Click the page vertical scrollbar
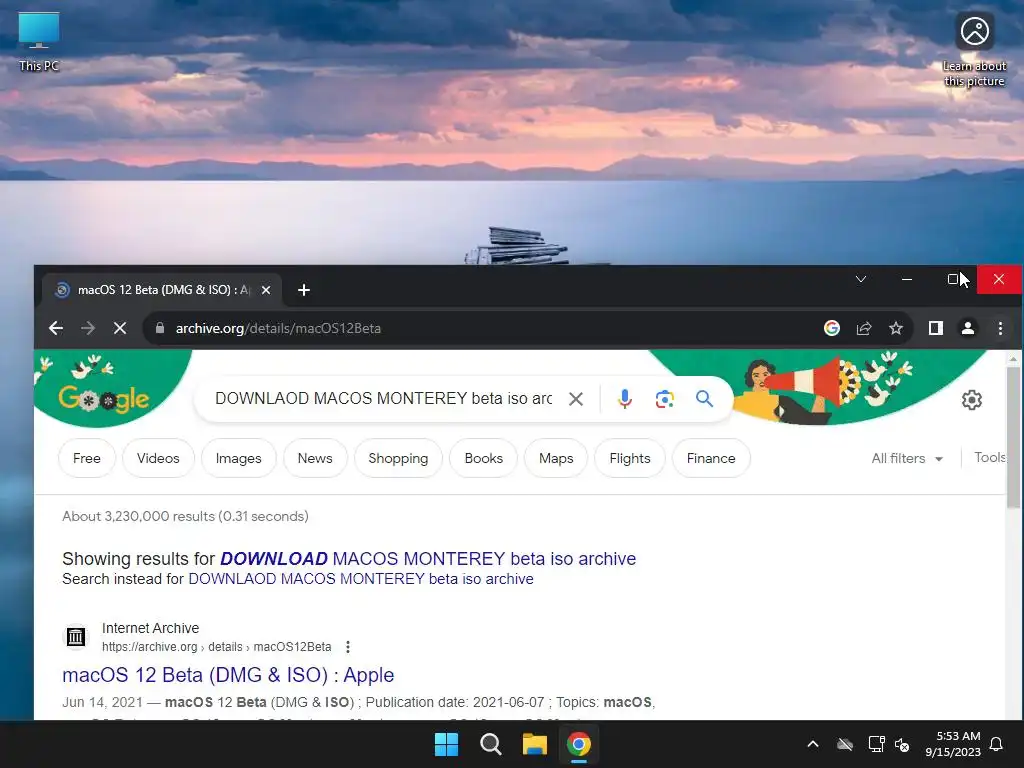 1013,438
